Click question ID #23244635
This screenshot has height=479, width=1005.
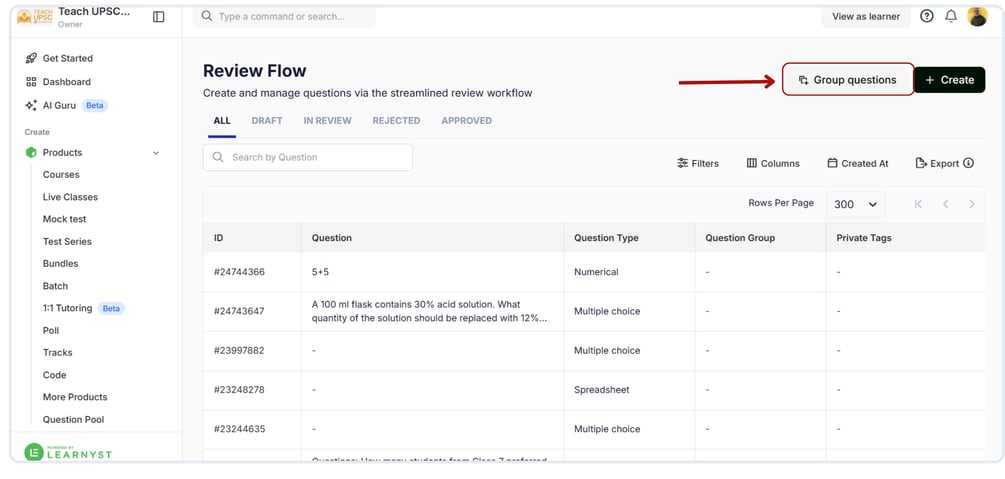click(239, 429)
